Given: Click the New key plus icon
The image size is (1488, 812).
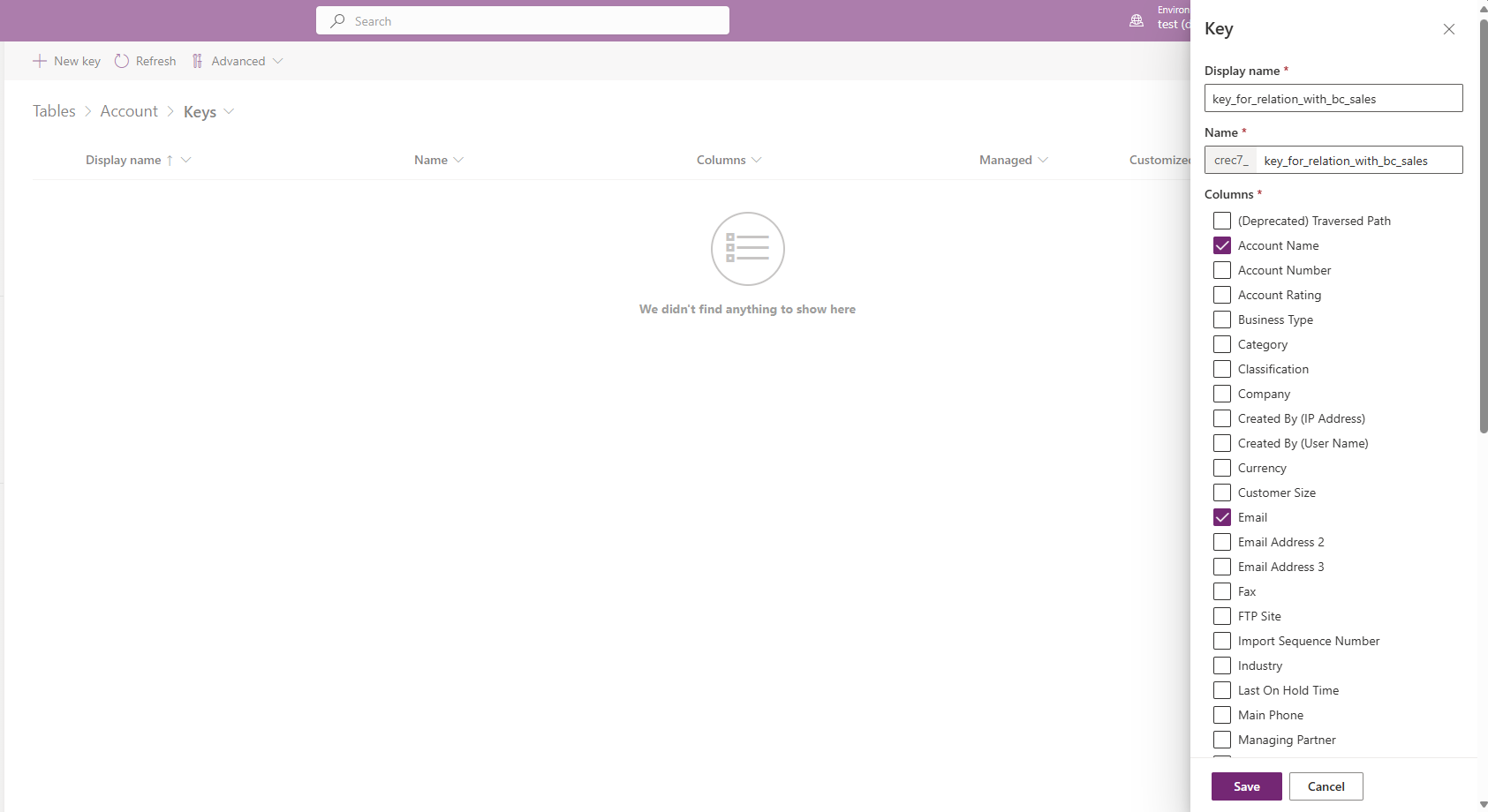Looking at the screenshot, I should (40, 61).
